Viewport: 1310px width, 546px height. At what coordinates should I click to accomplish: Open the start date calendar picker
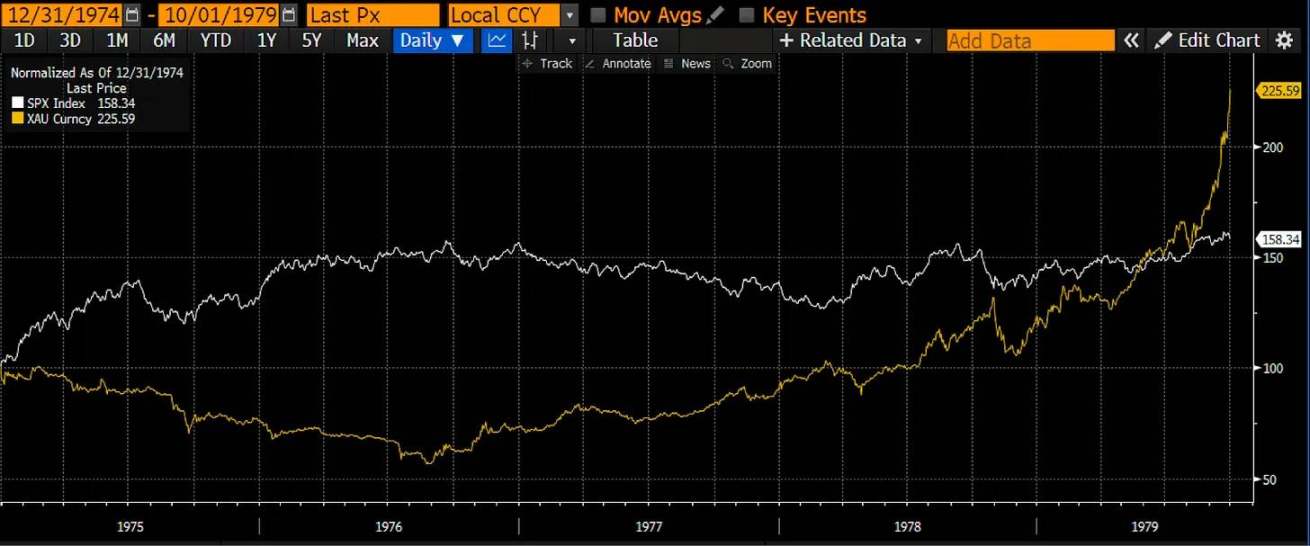(132, 15)
